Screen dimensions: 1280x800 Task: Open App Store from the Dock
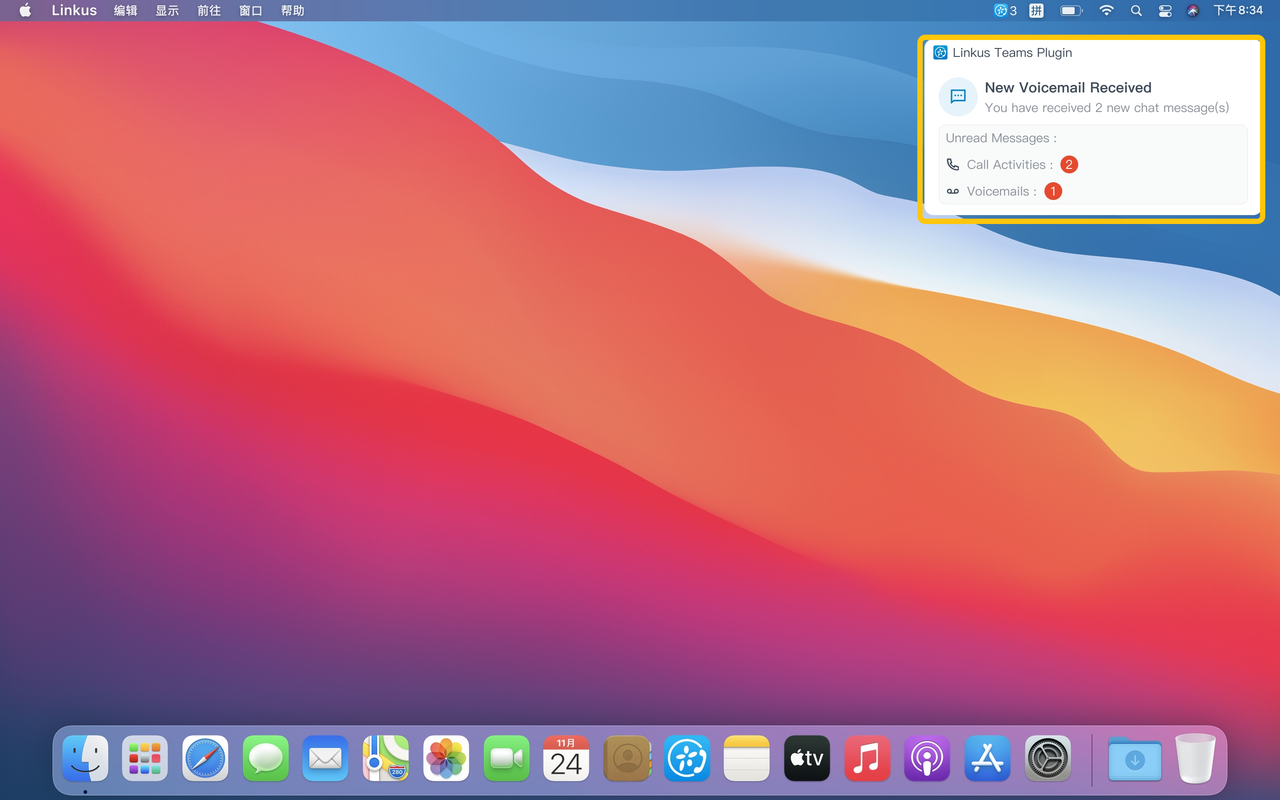pyautogui.click(x=988, y=759)
